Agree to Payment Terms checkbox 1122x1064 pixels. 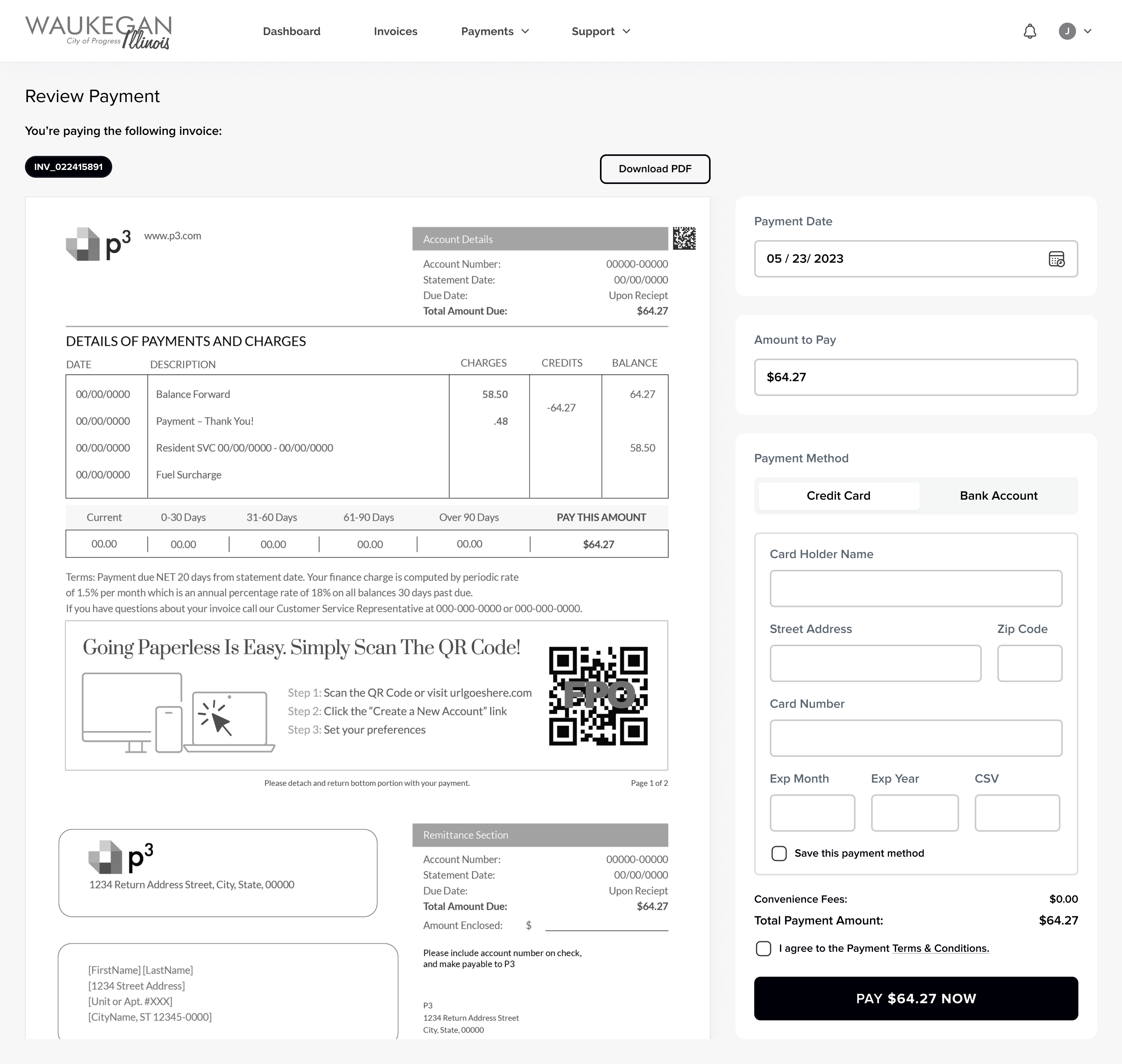click(763, 949)
